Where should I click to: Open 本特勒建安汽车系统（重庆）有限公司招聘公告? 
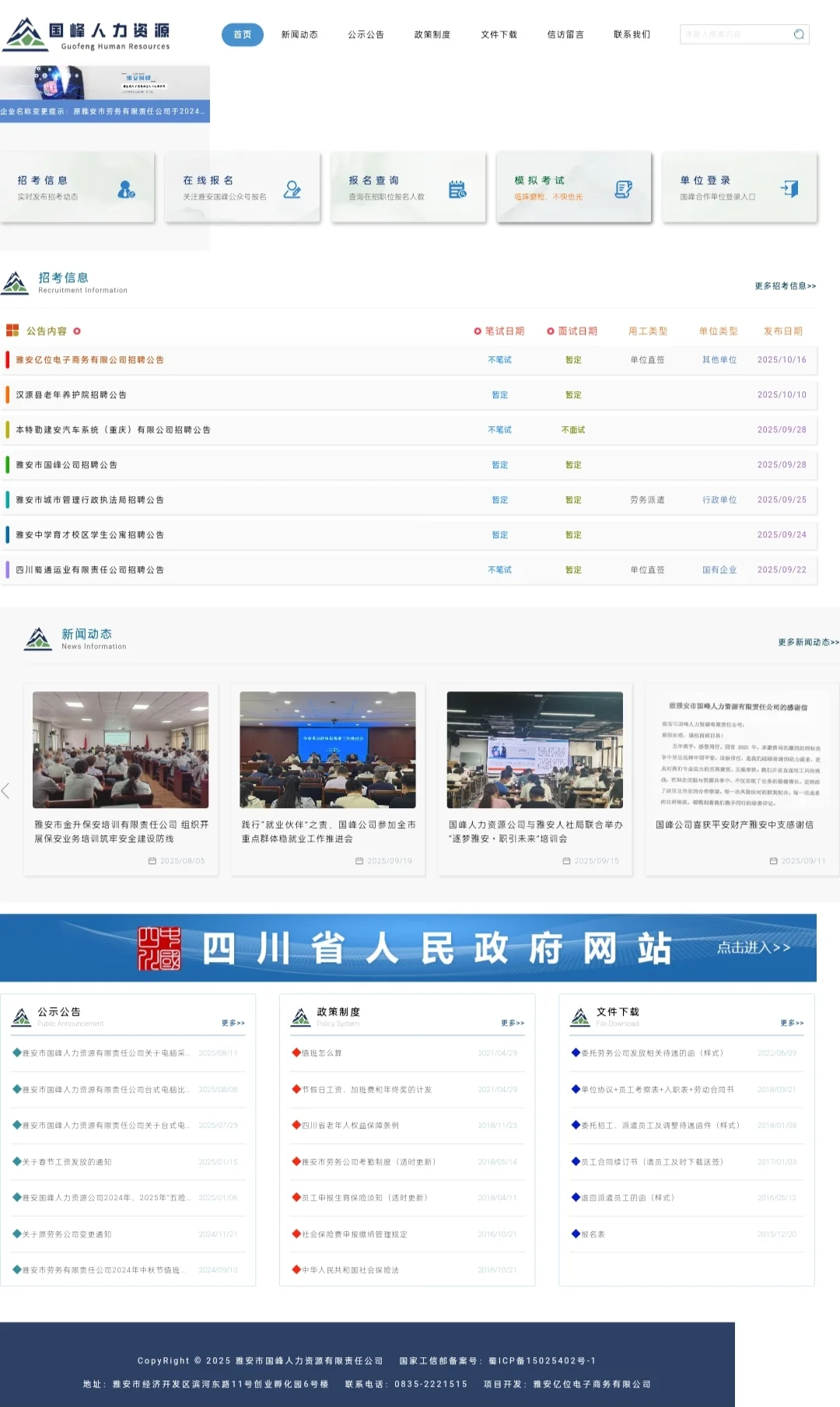[113, 430]
